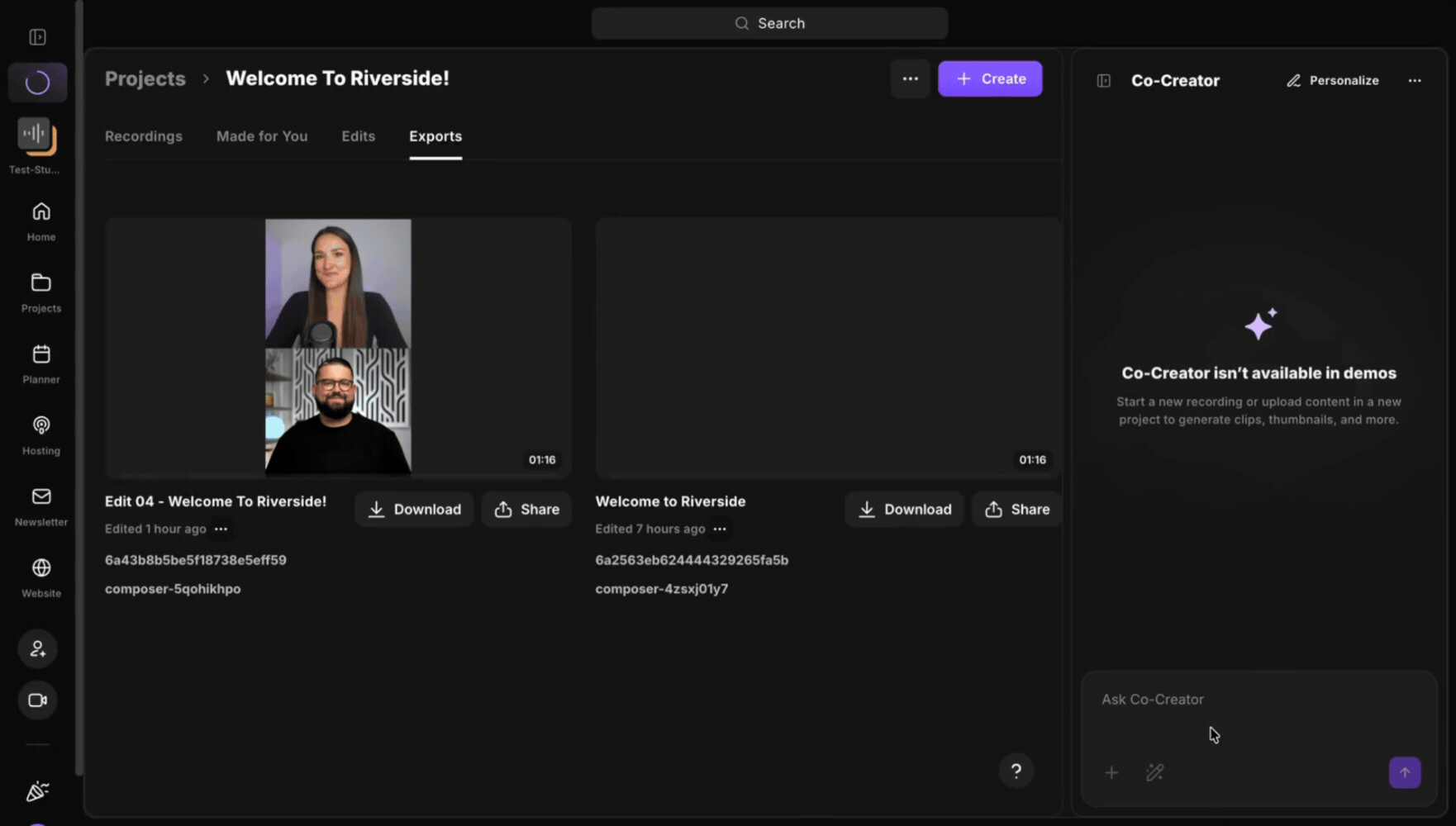Viewport: 1456px width, 826px height.
Task: Share Edit 04 - Welcome To Riverside!
Action: (526, 510)
